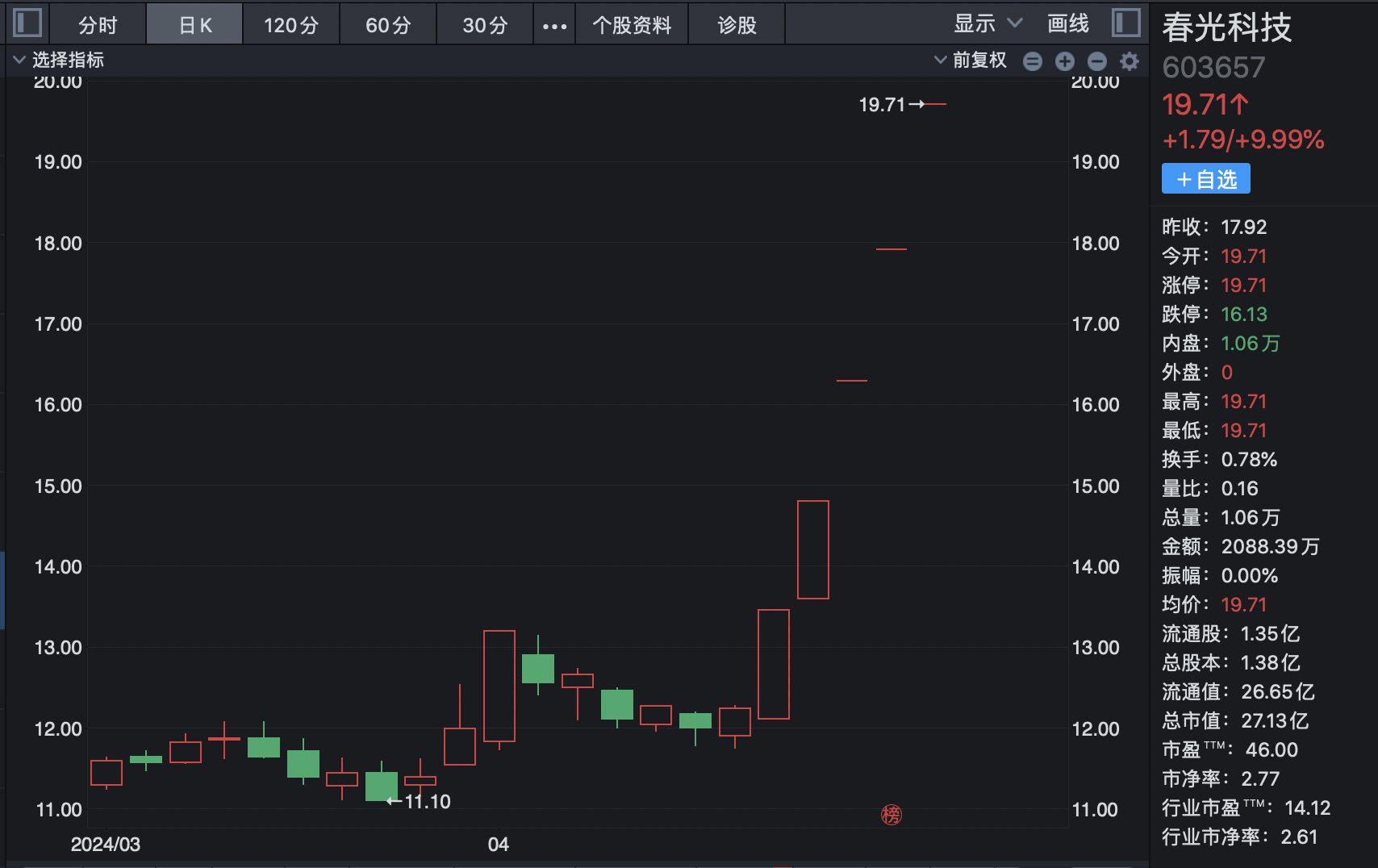Open the 前复权 adjustment dropdown
Screen dimensions: 1378x868
point(971,61)
